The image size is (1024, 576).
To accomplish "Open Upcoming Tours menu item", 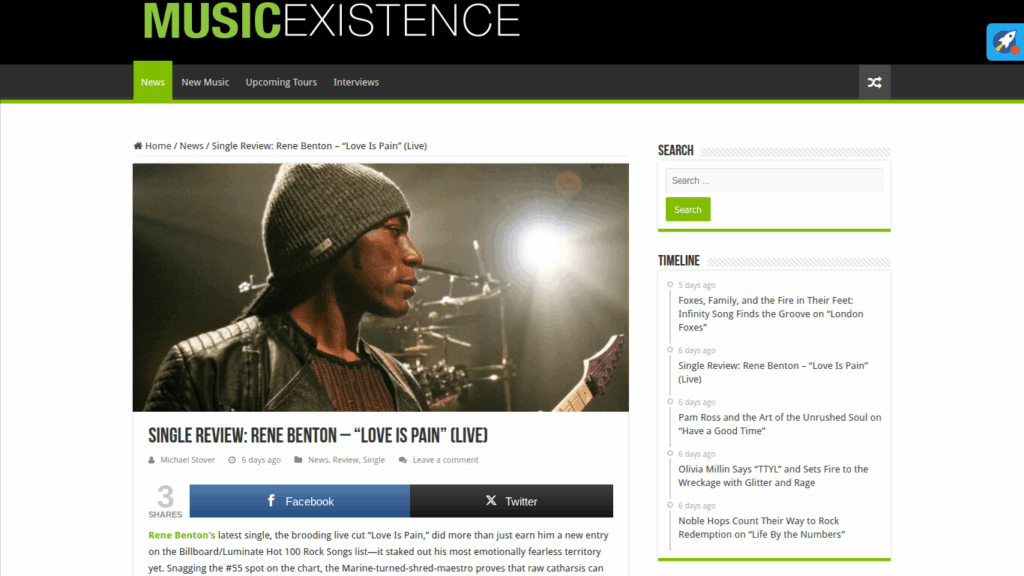I will tap(281, 82).
